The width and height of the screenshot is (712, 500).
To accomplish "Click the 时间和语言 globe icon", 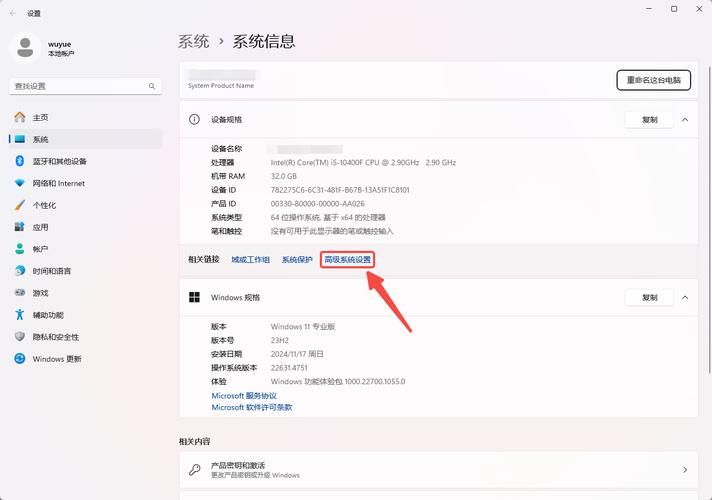I will tap(20, 271).
